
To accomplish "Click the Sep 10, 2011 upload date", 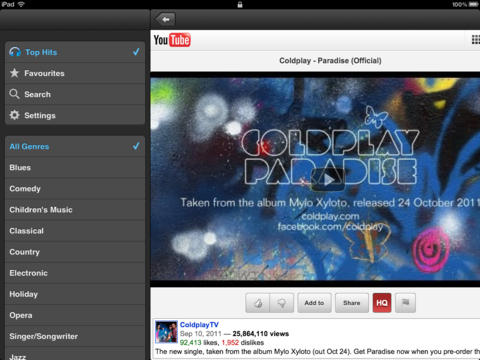I will pyautogui.click(x=201, y=334).
